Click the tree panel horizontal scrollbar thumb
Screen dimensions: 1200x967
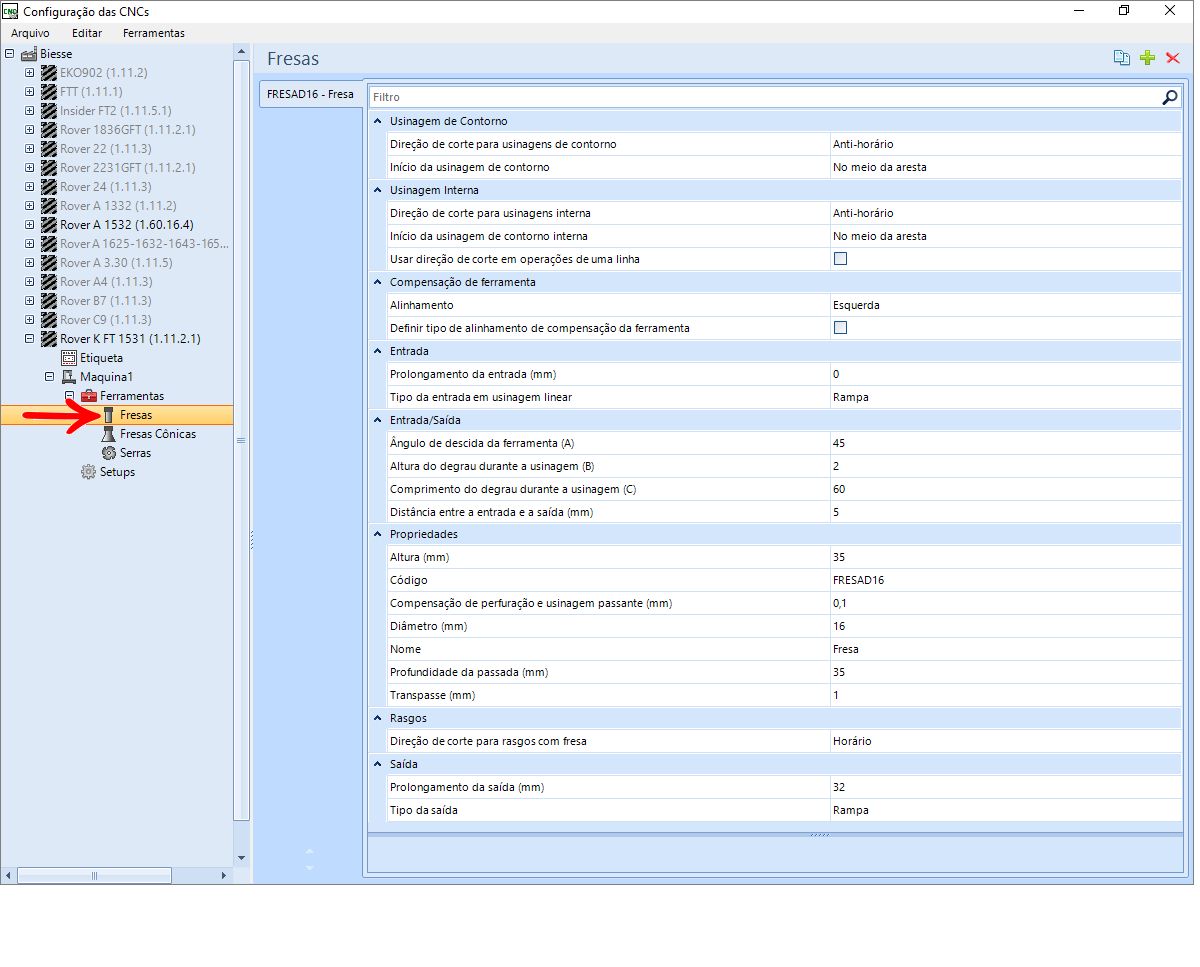coord(94,876)
